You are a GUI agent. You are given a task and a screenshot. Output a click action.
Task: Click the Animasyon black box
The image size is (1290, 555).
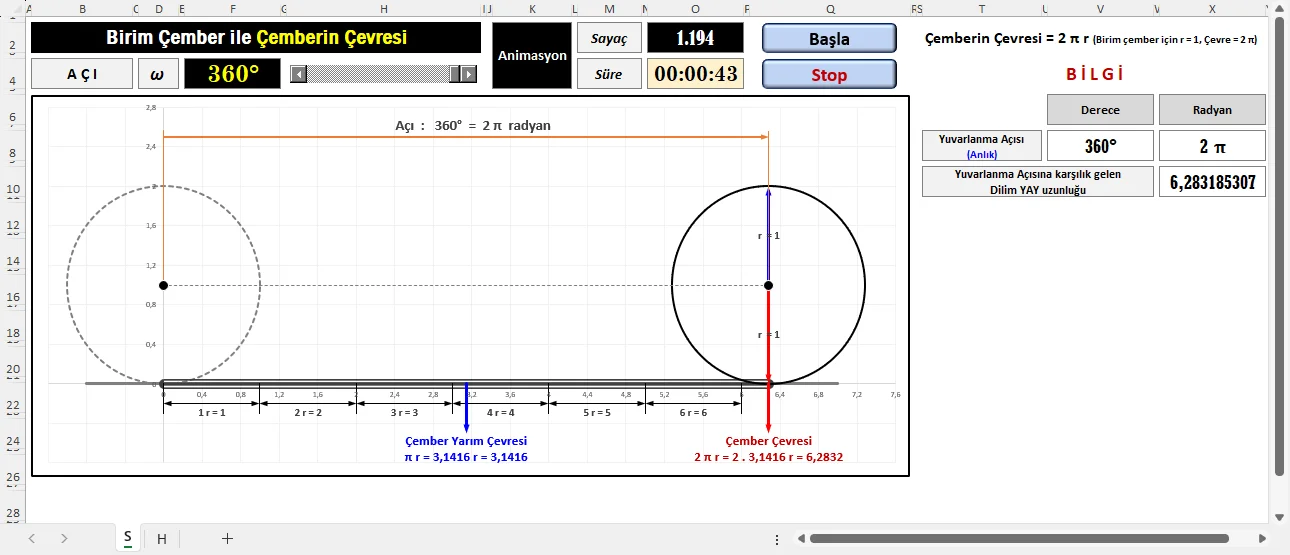pyautogui.click(x=533, y=56)
